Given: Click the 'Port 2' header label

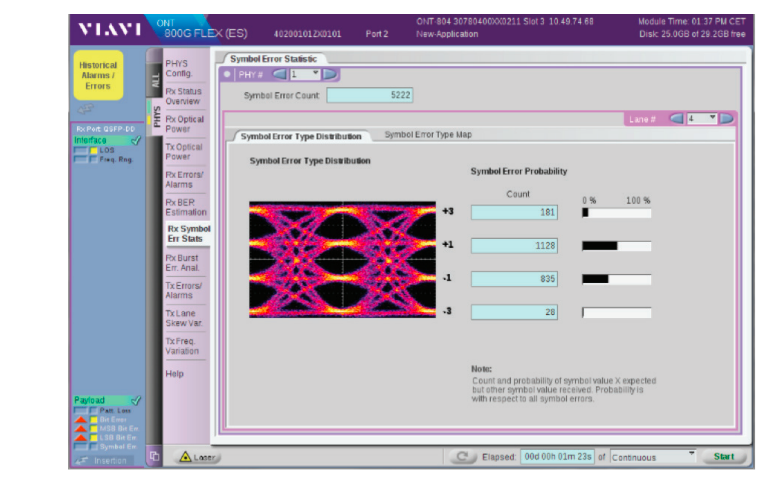Looking at the screenshot, I should [376, 34].
